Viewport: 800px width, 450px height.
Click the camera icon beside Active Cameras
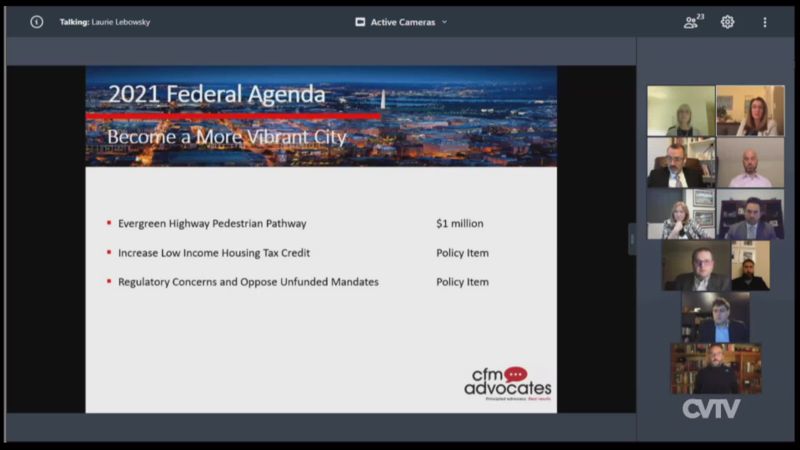click(x=360, y=21)
